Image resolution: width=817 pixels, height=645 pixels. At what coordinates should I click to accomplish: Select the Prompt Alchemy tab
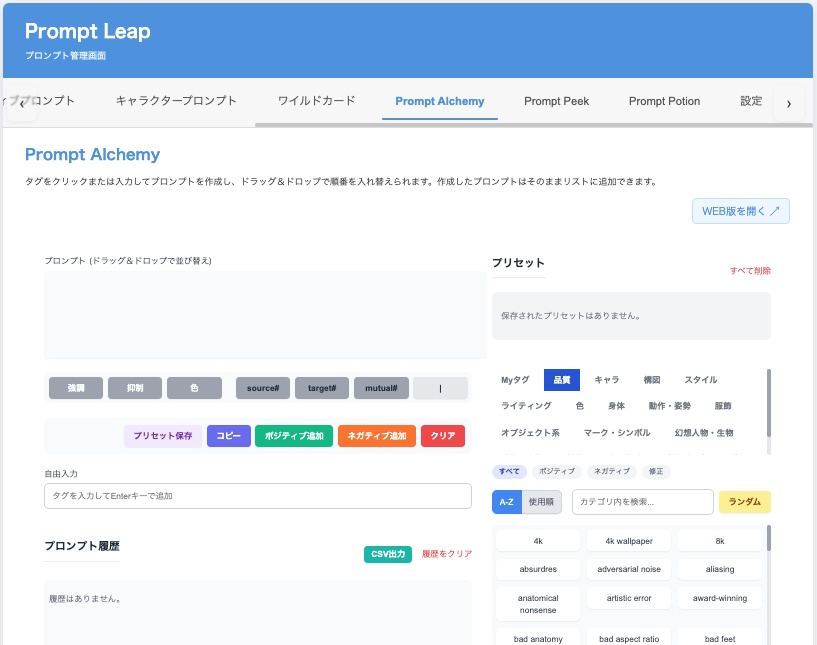[440, 101]
